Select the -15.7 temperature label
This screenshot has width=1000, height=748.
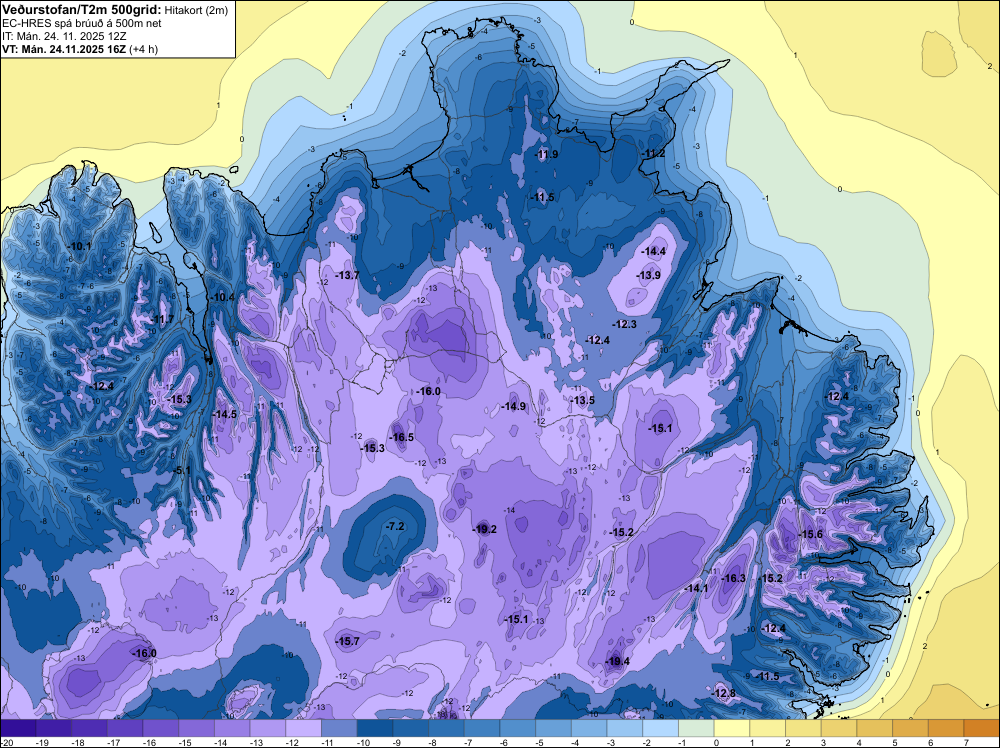(348, 641)
